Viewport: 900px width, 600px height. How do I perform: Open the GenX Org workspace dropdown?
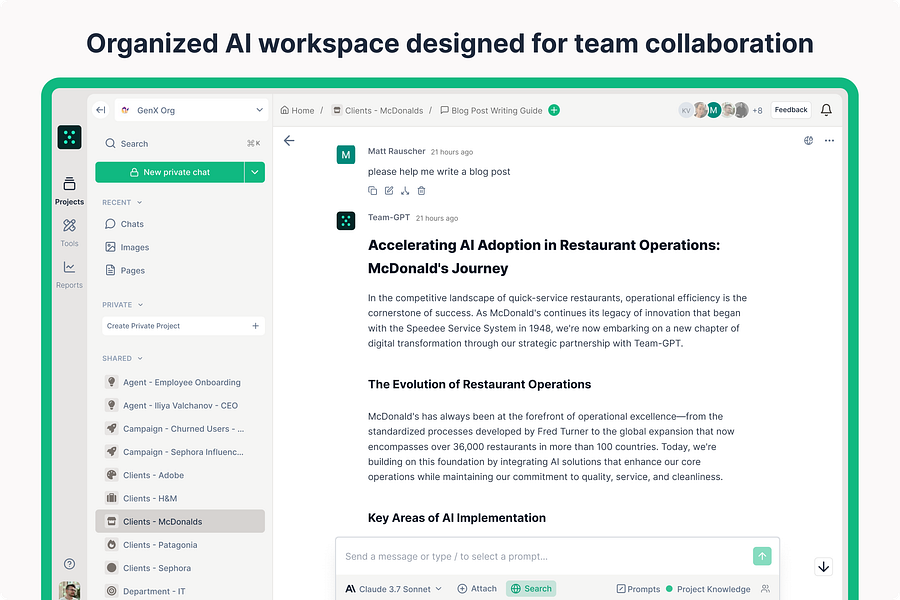(x=192, y=110)
